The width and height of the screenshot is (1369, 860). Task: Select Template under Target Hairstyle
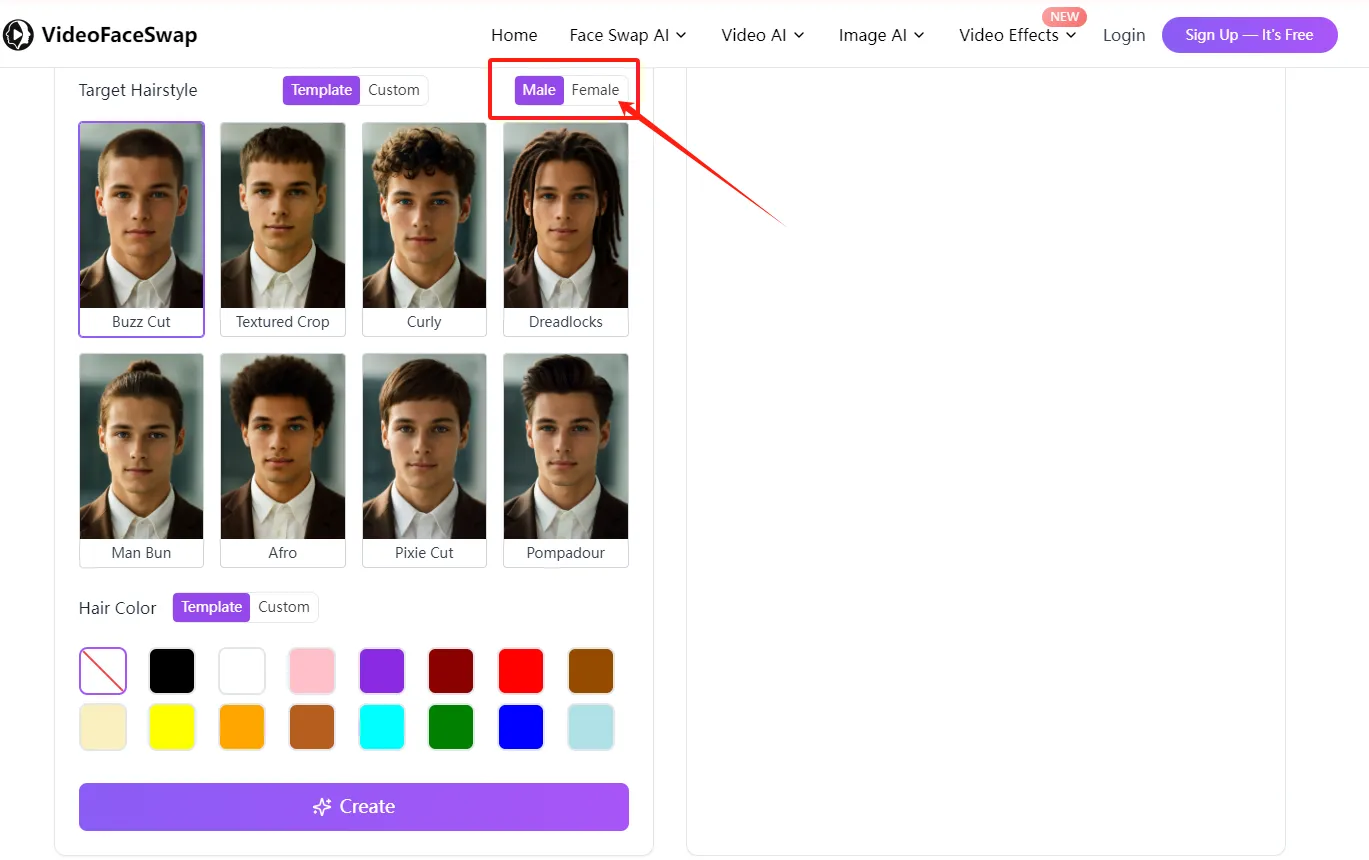pos(321,90)
